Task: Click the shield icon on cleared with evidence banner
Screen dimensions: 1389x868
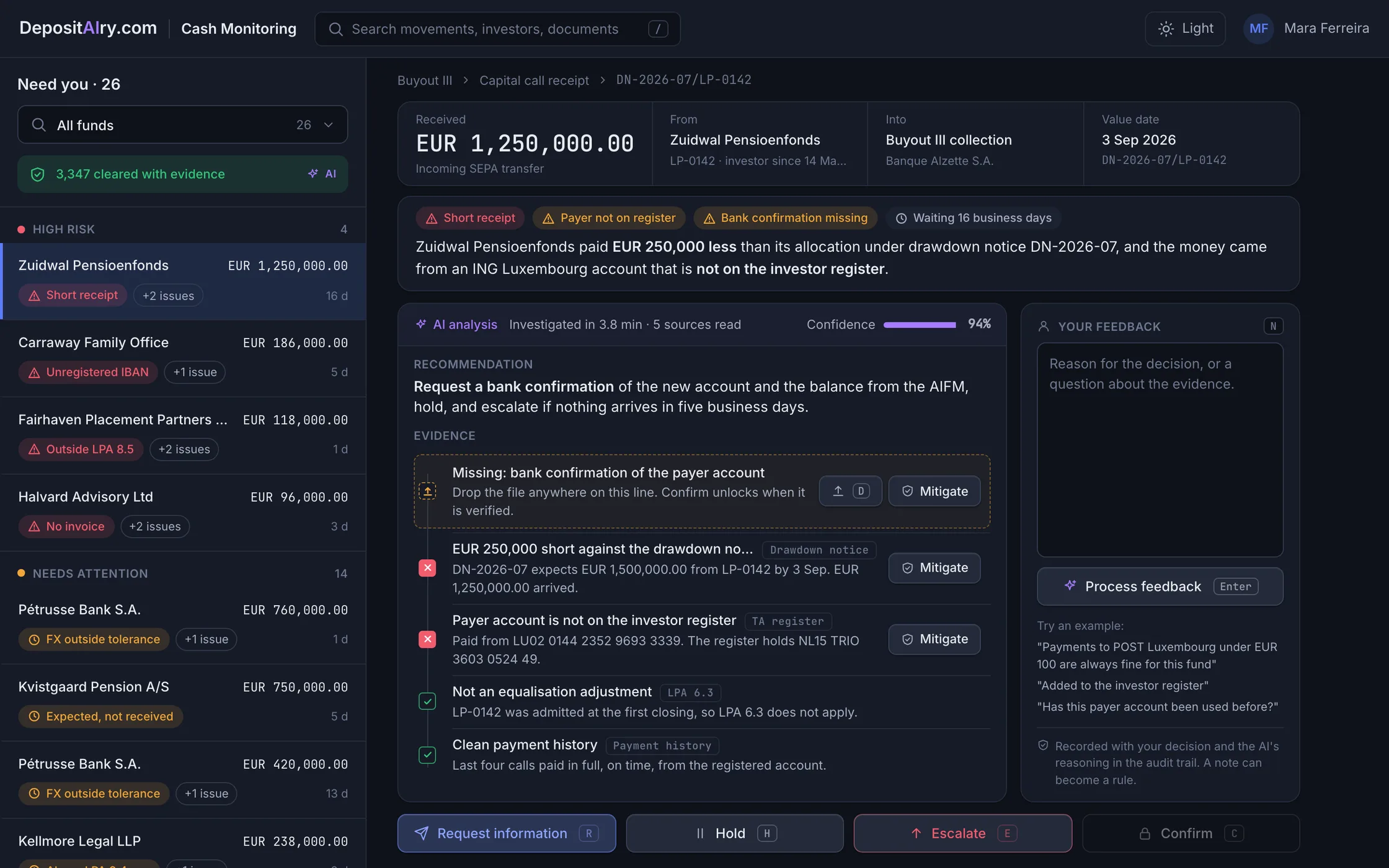Action: [x=38, y=174]
